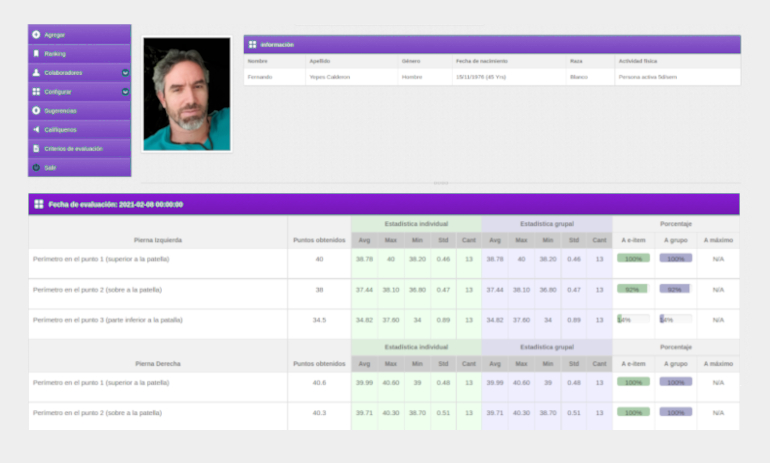Screen dimensions: 770x463
Task: Click the grid icon in Fecha de evaluación header
Action: pos(39,204)
